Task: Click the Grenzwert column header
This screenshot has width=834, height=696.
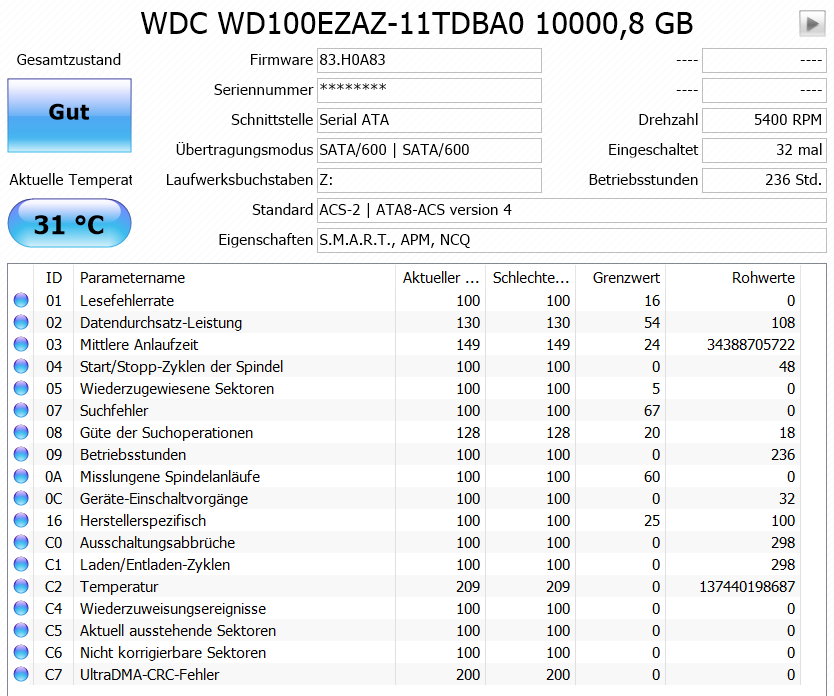Action: click(620, 278)
